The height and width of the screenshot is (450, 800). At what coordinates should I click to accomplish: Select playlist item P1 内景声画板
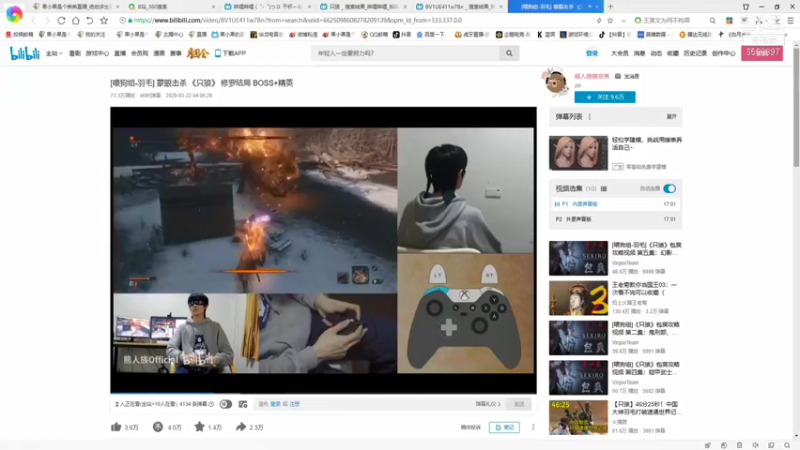tap(615, 204)
